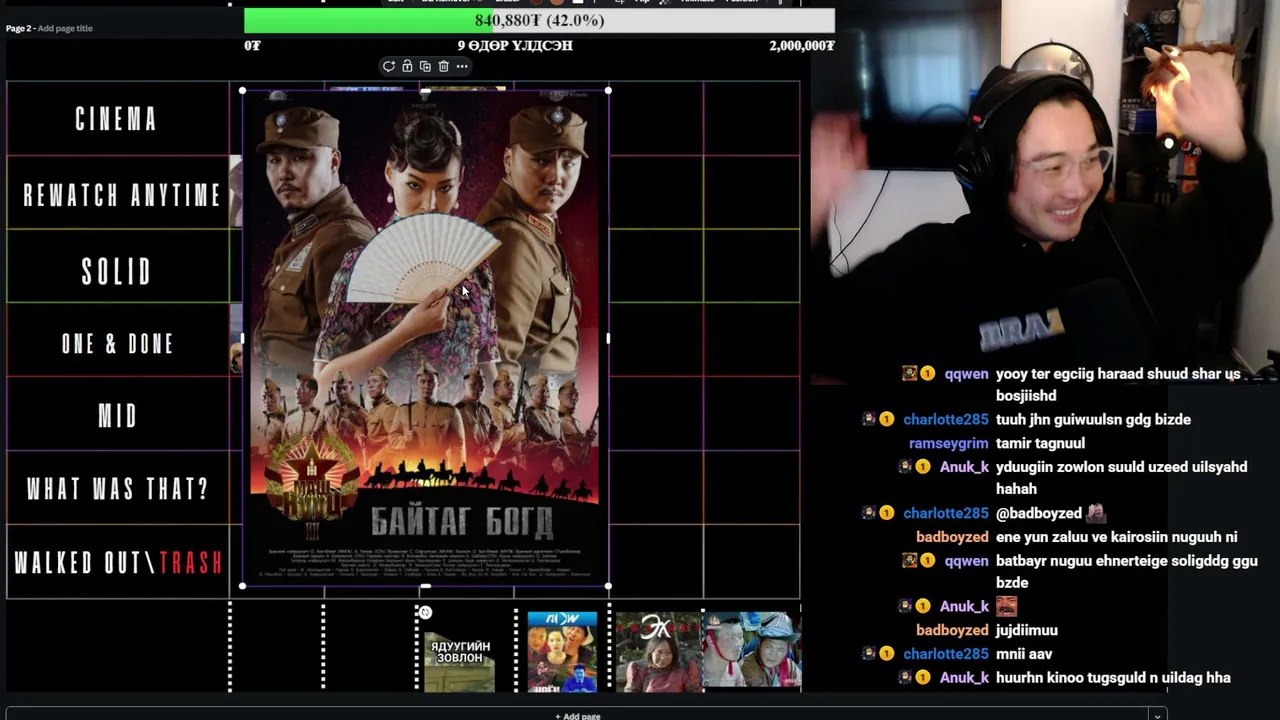Screen dimensions: 1280x720
Task: Click username ramseygrim in chat
Action: tap(948, 443)
